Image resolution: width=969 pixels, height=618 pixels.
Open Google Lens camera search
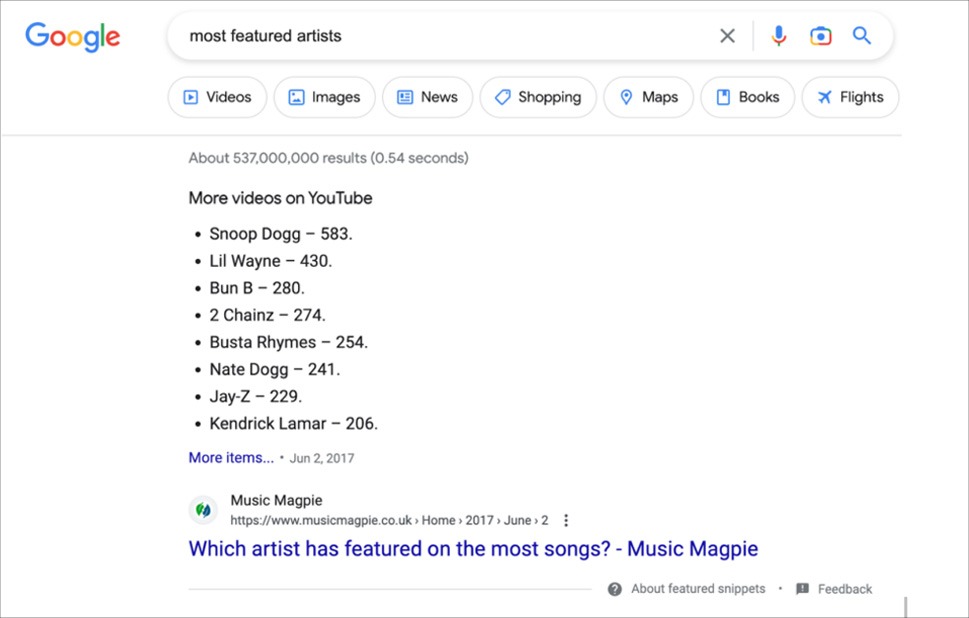pyautogui.click(x=820, y=35)
